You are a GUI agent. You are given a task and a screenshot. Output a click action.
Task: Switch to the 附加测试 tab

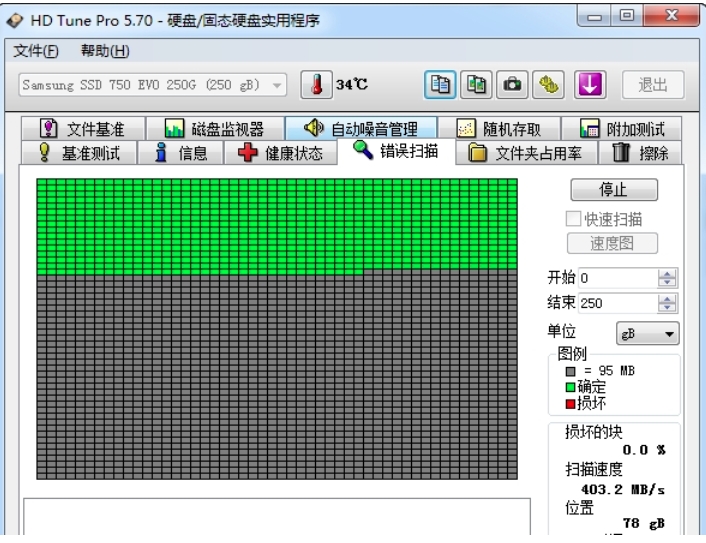click(622, 128)
